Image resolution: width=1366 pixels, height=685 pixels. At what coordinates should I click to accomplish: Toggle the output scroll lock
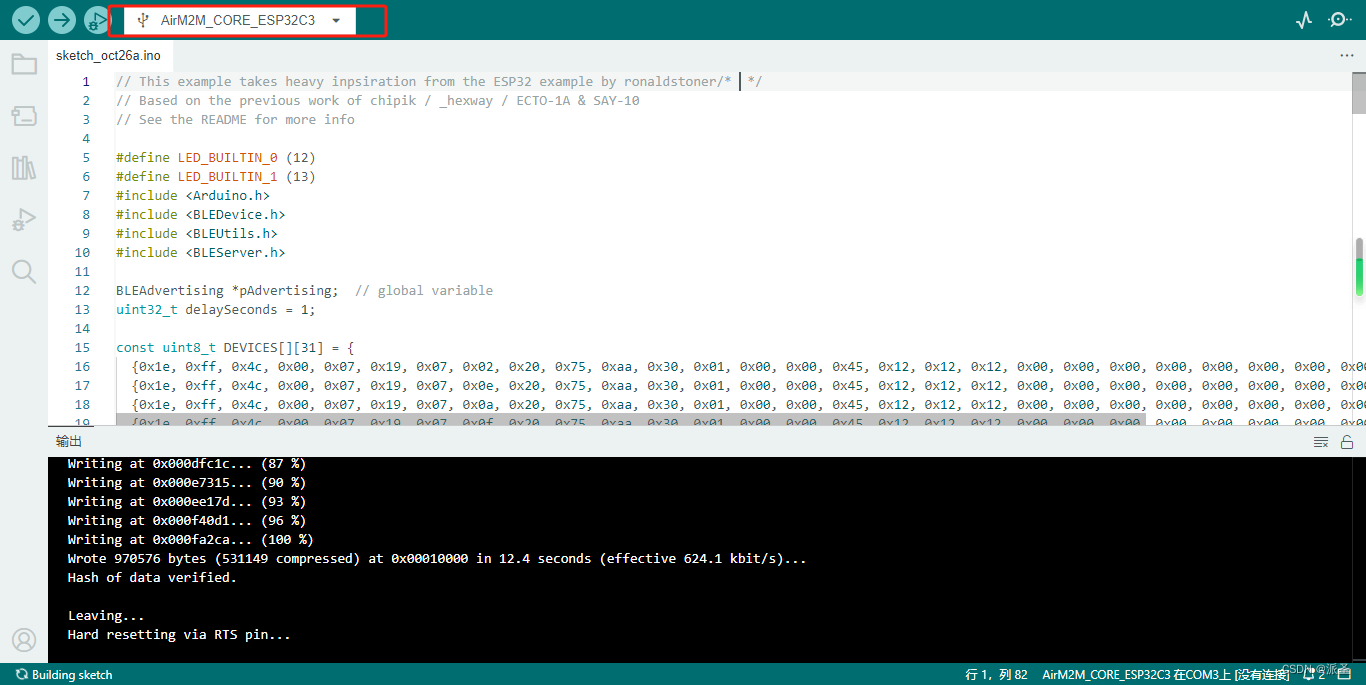click(1347, 442)
